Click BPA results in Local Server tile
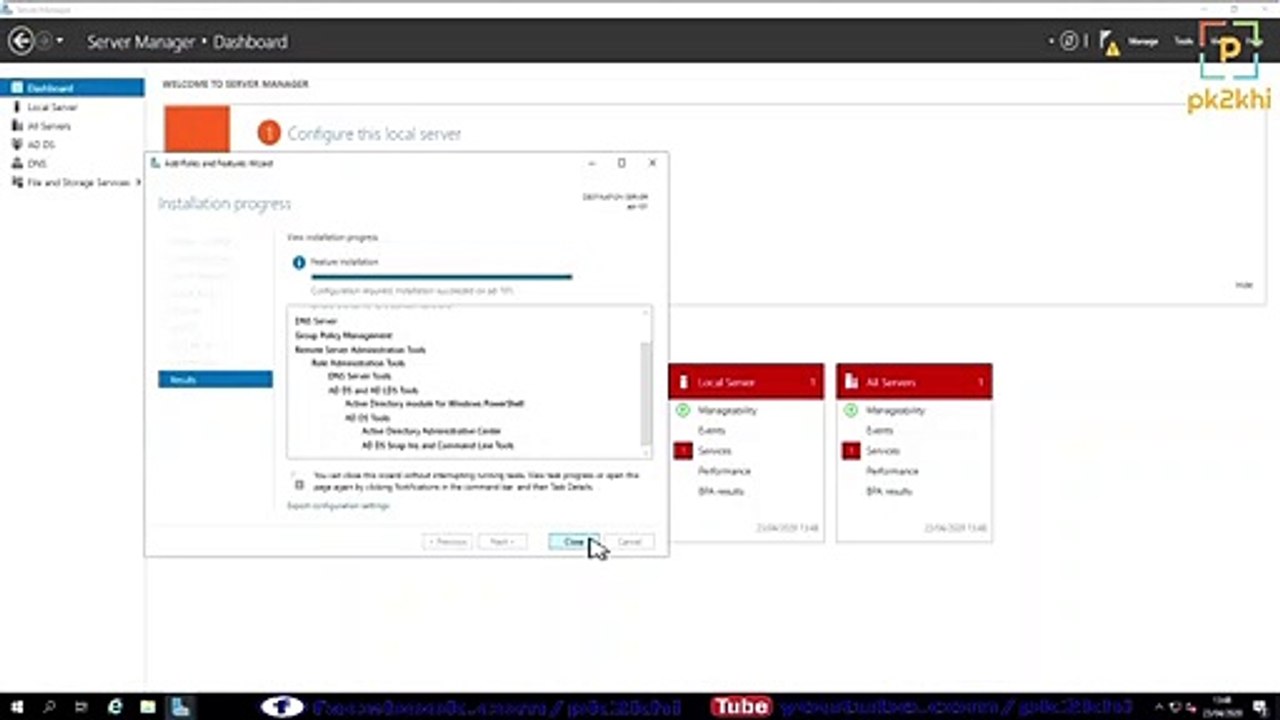 tap(720, 492)
